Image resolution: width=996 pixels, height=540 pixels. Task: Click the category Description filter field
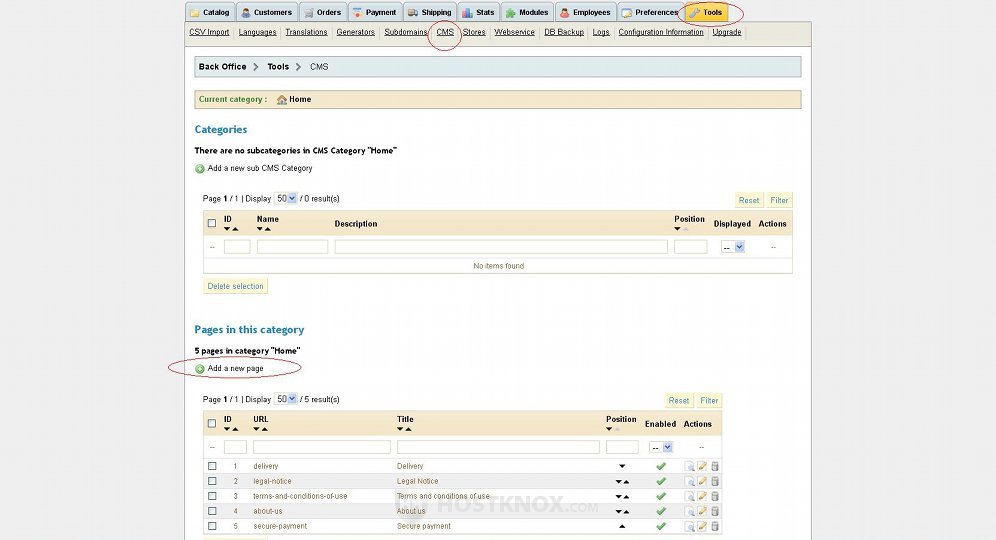point(501,247)
